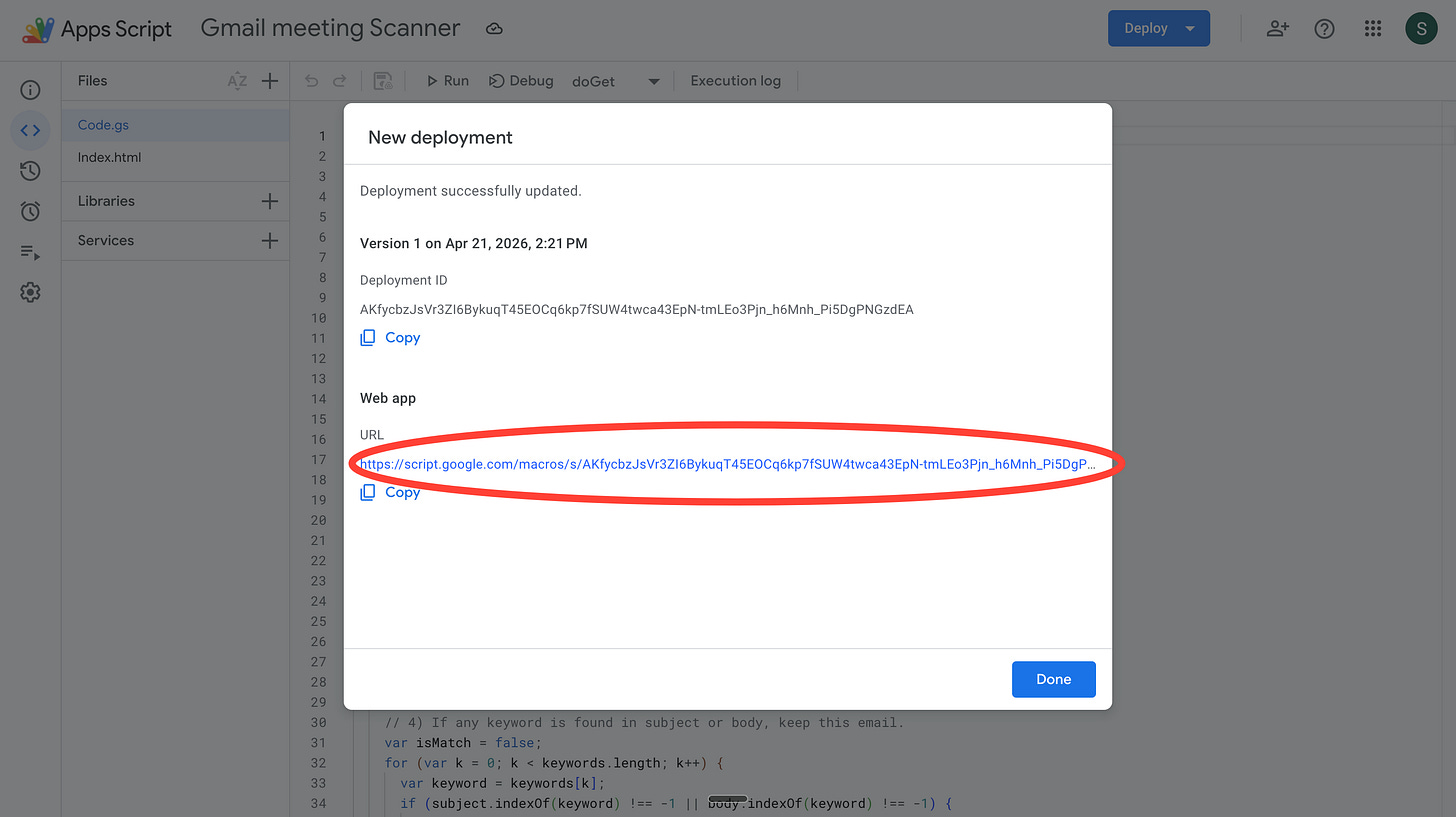
Task: Open the account avatar S
Action: 1421,29
